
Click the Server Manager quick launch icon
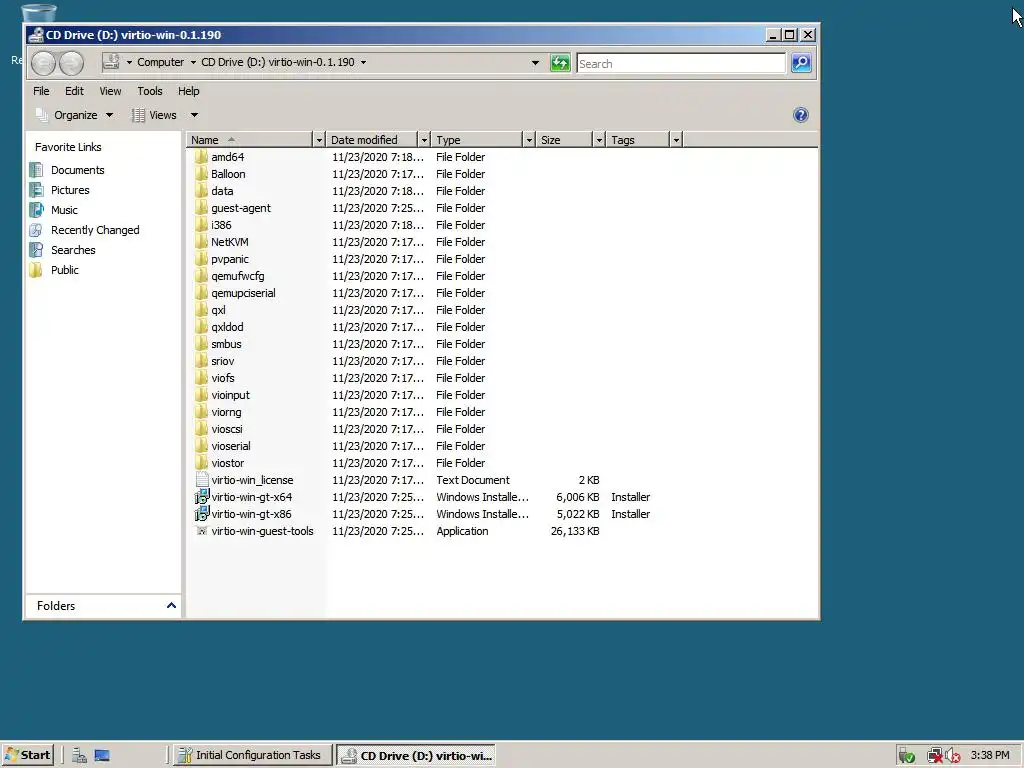80,756
